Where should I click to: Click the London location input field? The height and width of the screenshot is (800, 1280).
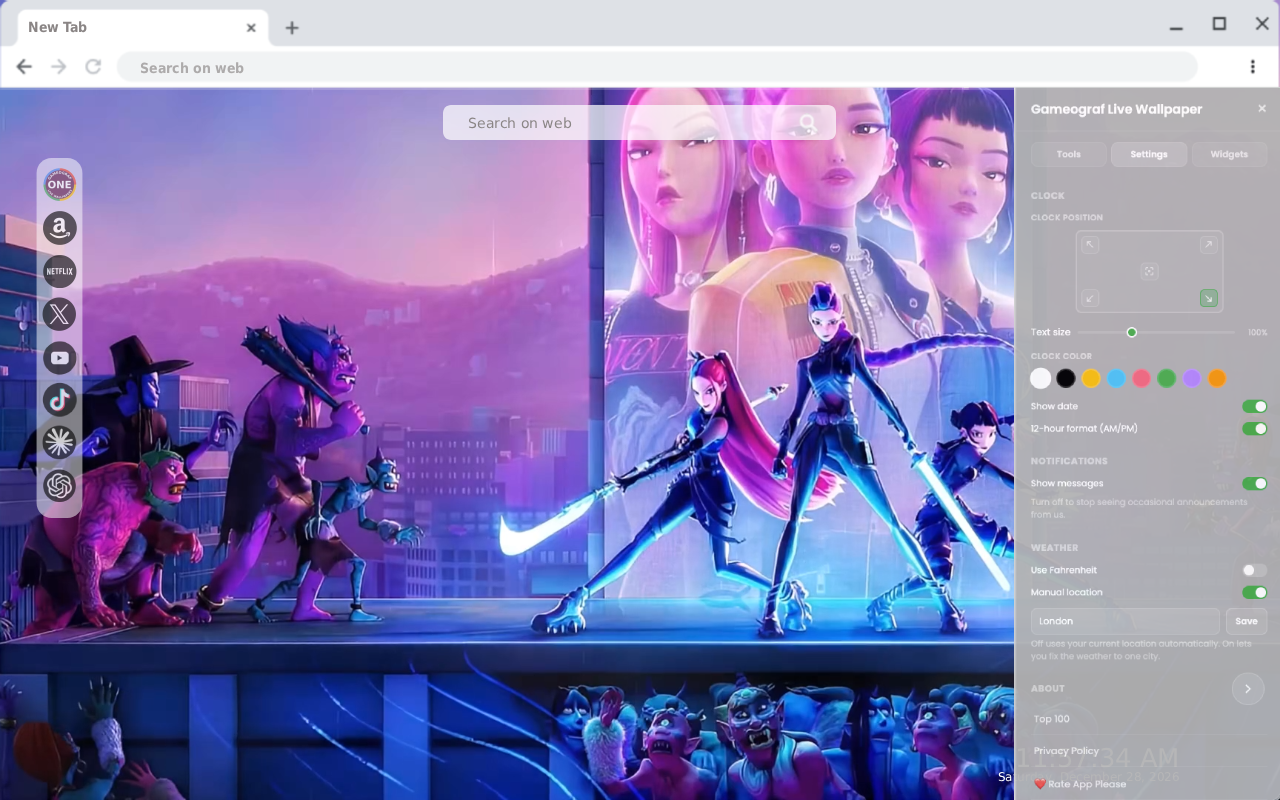coord(1125,621)
